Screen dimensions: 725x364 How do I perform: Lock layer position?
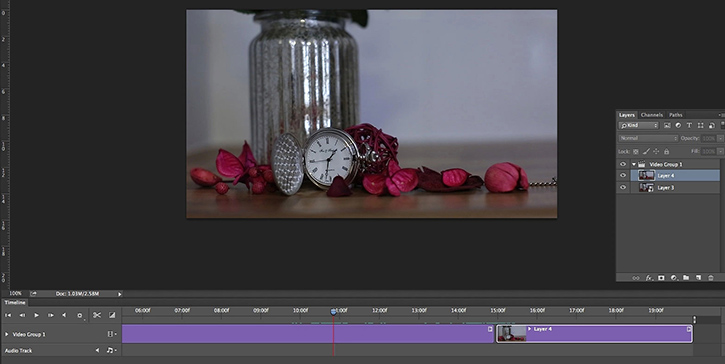(656, 151)
